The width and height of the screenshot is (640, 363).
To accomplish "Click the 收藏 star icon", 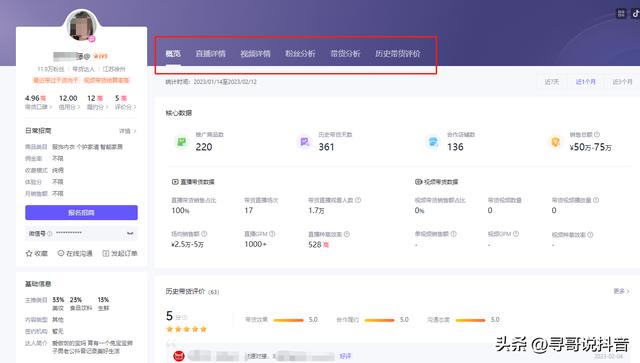I will (29, 253).
